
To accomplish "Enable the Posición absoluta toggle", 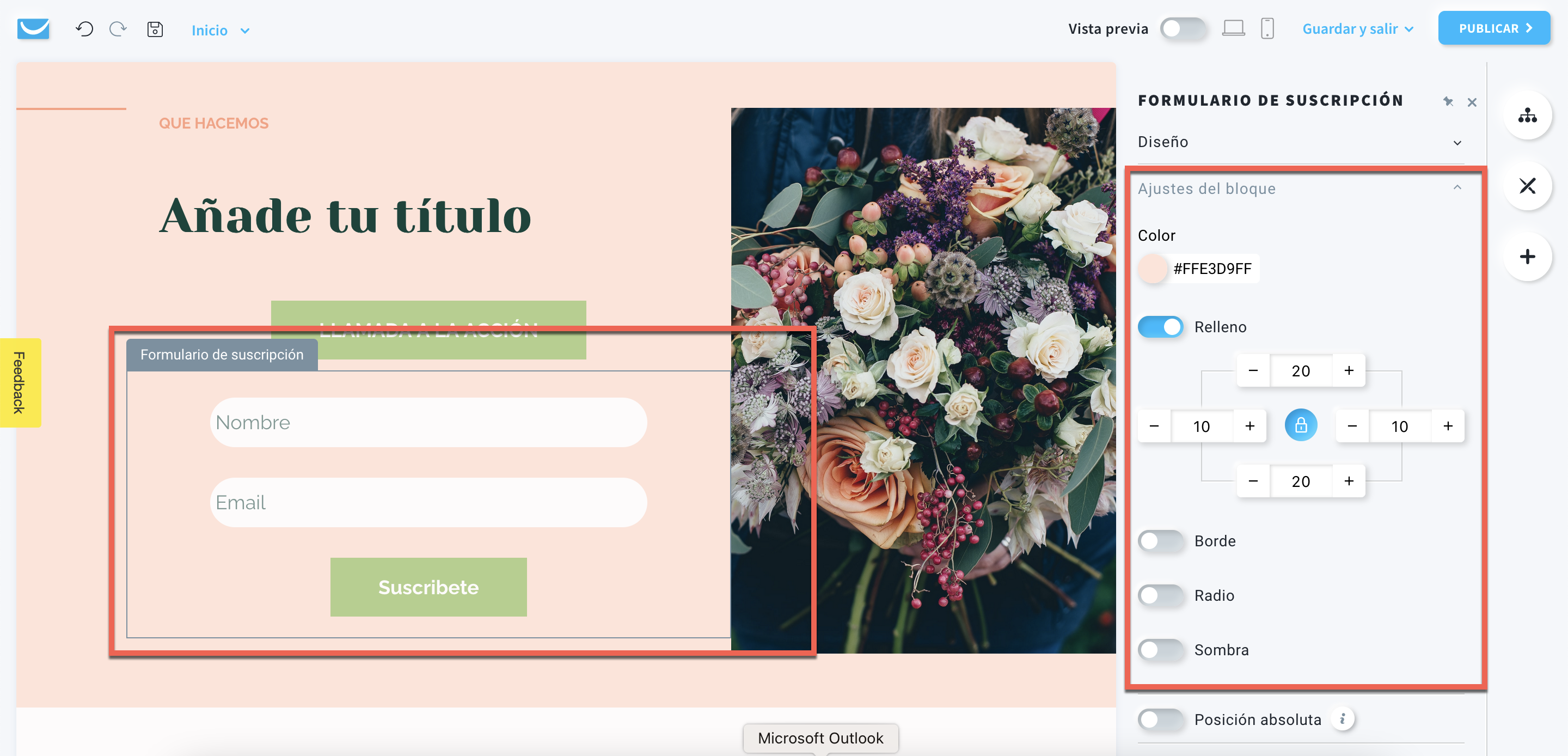I will [x=1160, y=720].
